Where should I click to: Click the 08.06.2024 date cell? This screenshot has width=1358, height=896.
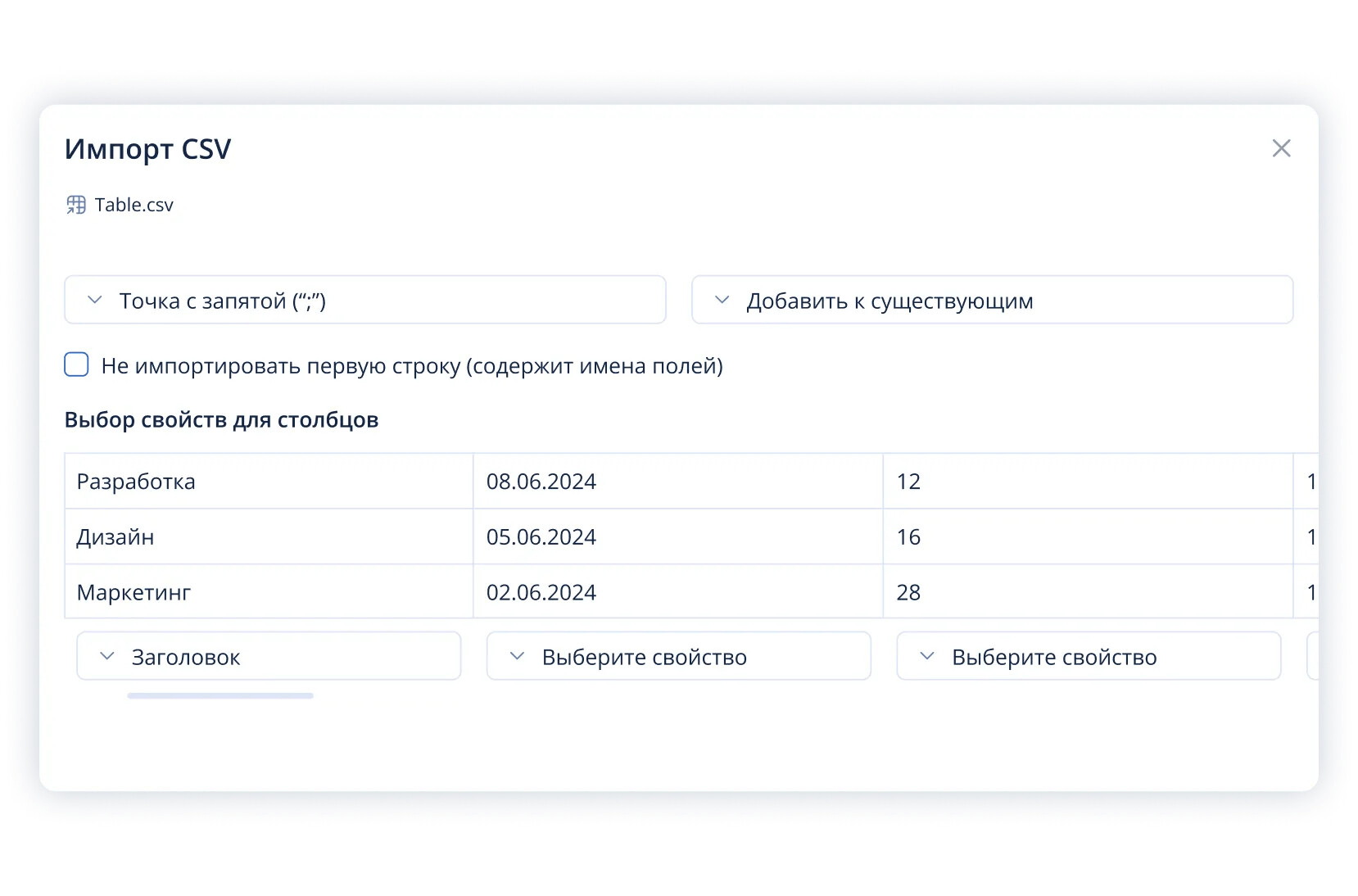pyautogui.click(x=678, y=482)
